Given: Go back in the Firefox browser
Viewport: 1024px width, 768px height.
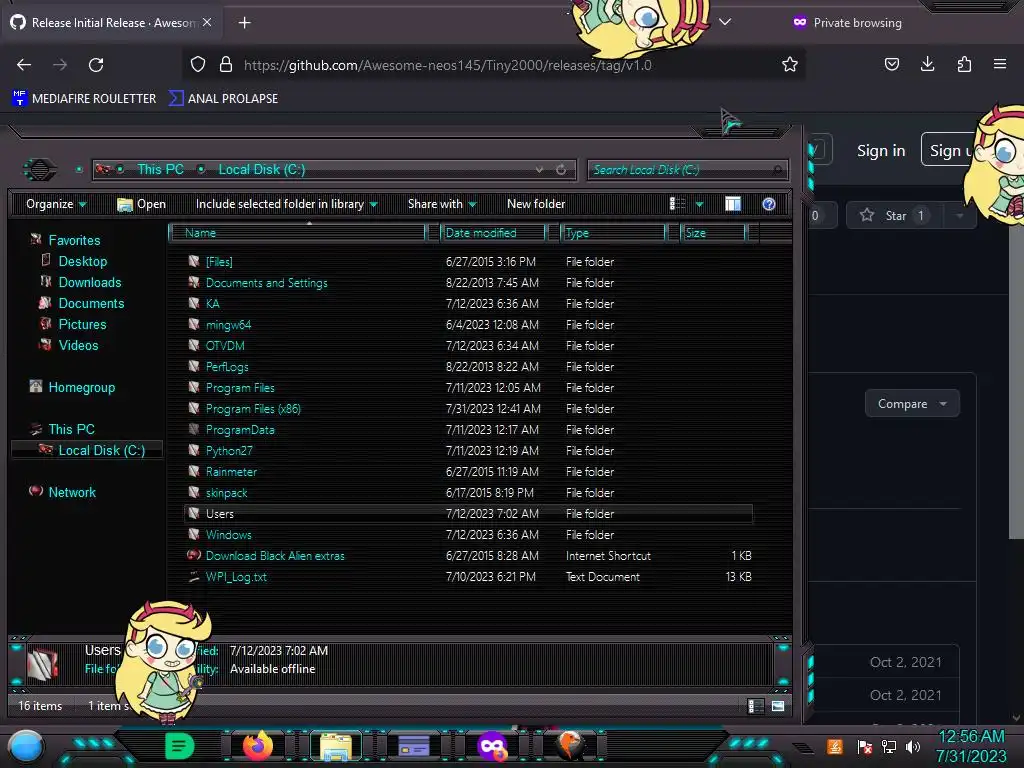Looking at the screenshot, I should click(x=24, y=65).
